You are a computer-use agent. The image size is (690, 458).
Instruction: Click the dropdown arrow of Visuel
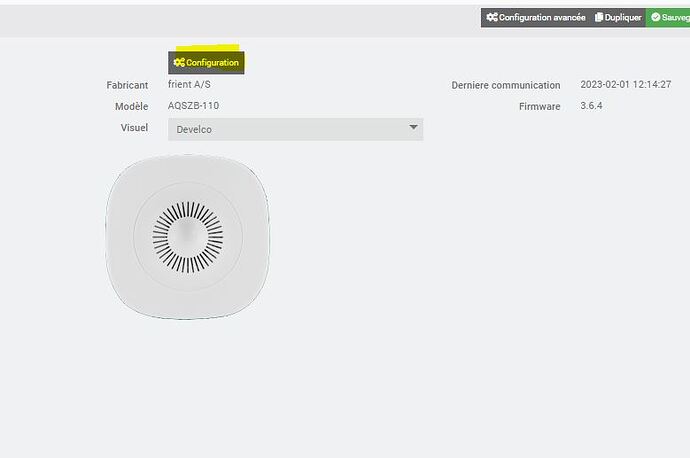coord(413,127)
